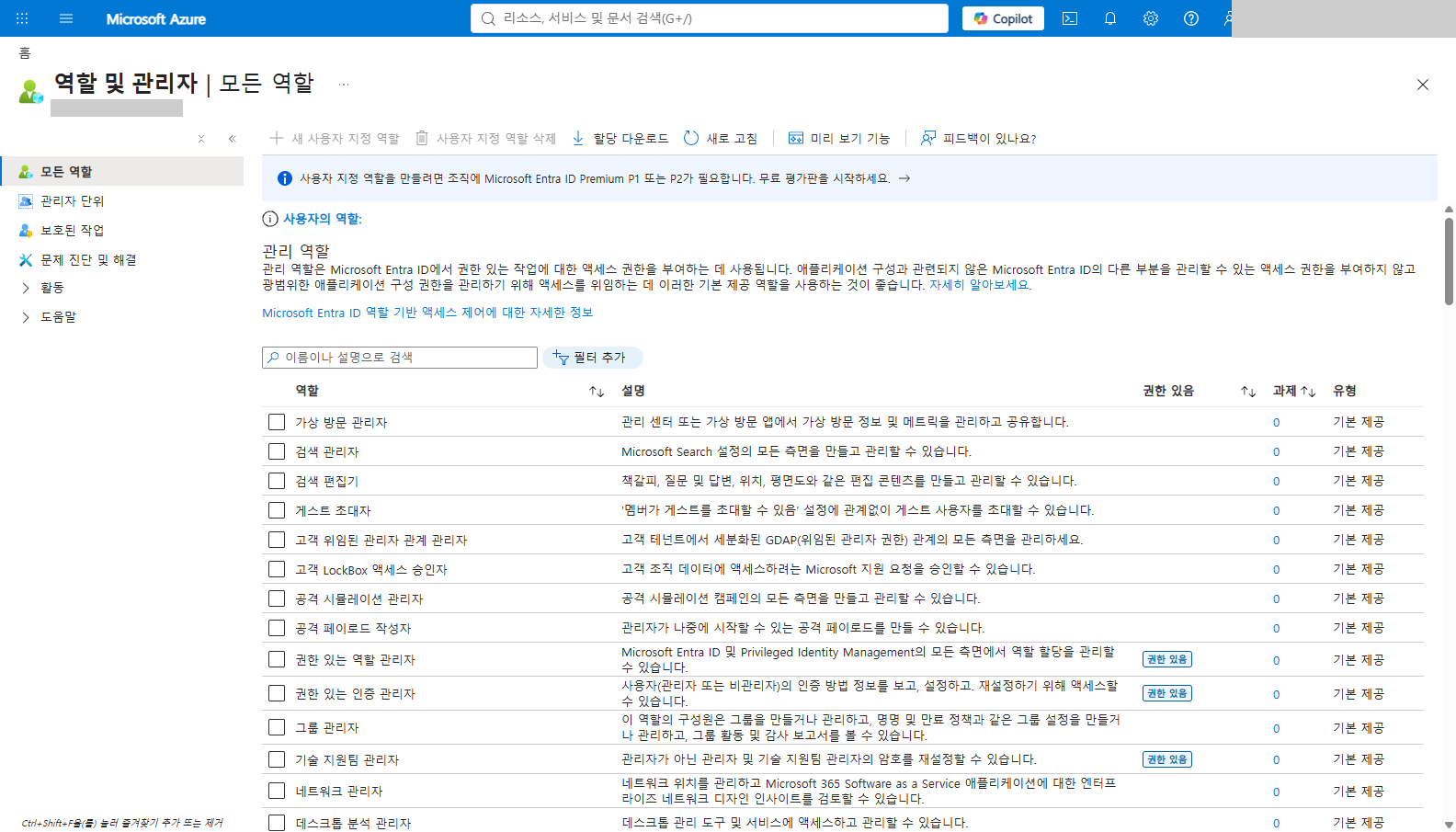Screen dimensions: 1456x832
Task: Check the 게스트 초대자 checkbox
Action: point(277,510)
